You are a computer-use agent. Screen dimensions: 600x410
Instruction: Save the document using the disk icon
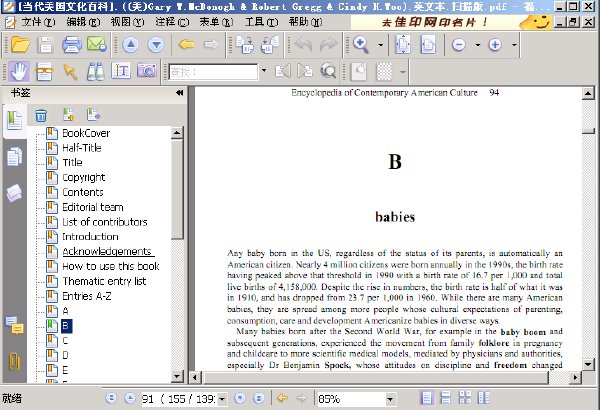point(45,45)
